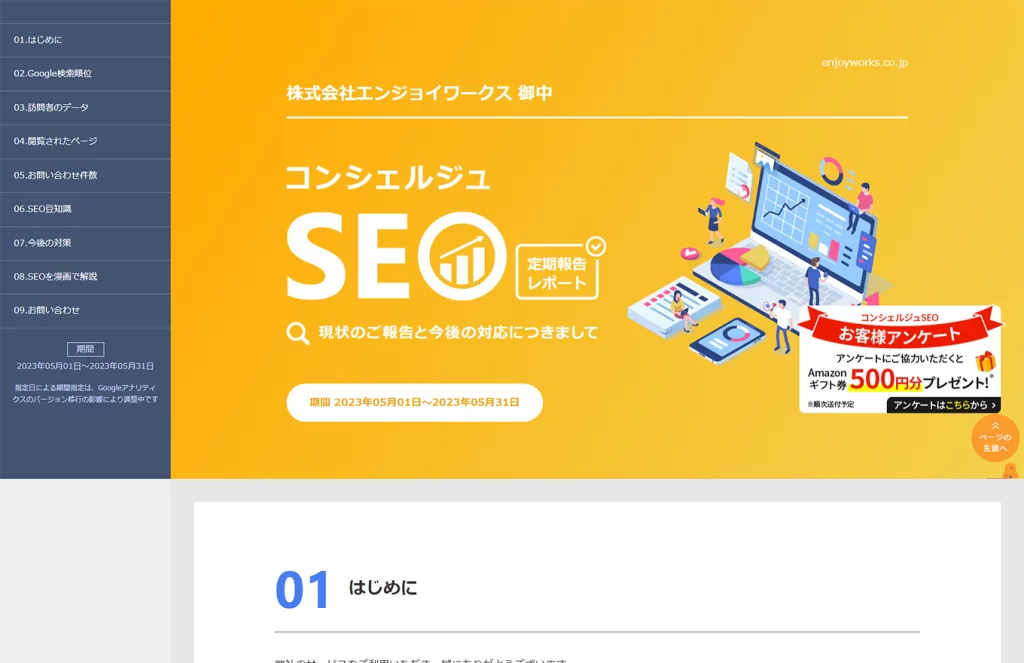Click the magnifying glass search icon
1024x663 pixels.
pos(295,333)
